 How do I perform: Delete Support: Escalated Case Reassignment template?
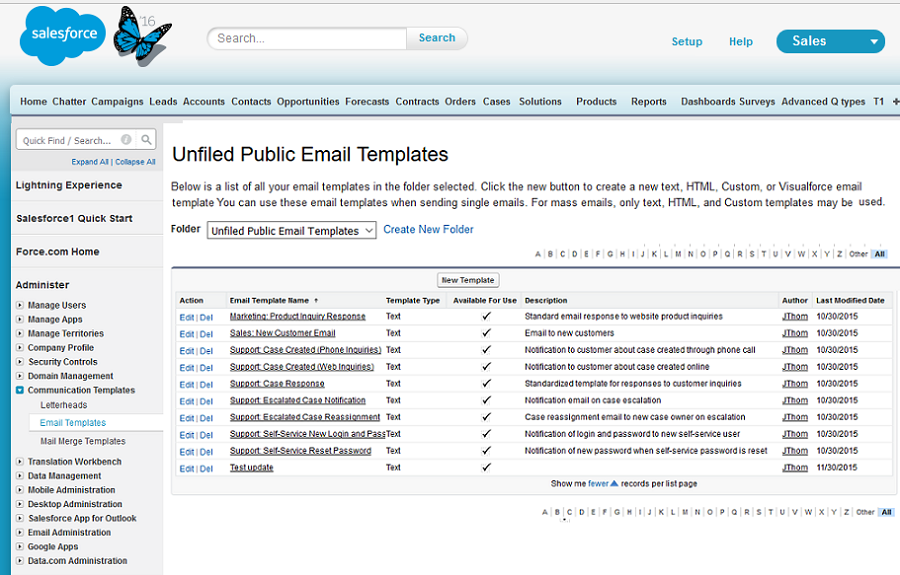(x=206, y=418)
